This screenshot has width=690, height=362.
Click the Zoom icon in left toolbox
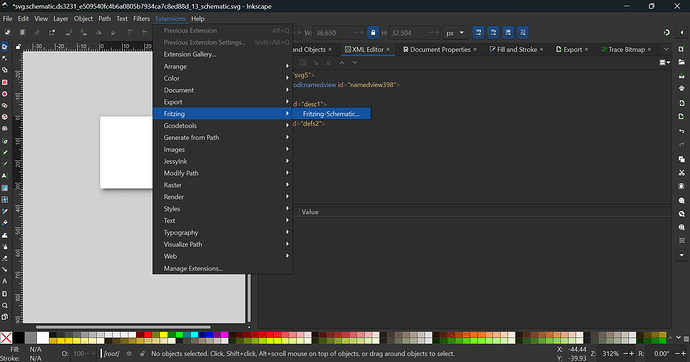[5, 305]
